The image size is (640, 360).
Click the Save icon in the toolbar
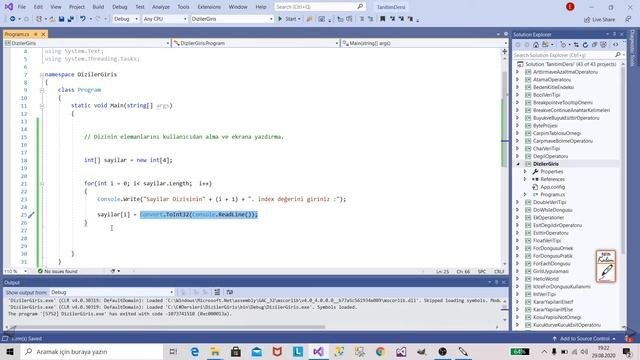[61, 19]
